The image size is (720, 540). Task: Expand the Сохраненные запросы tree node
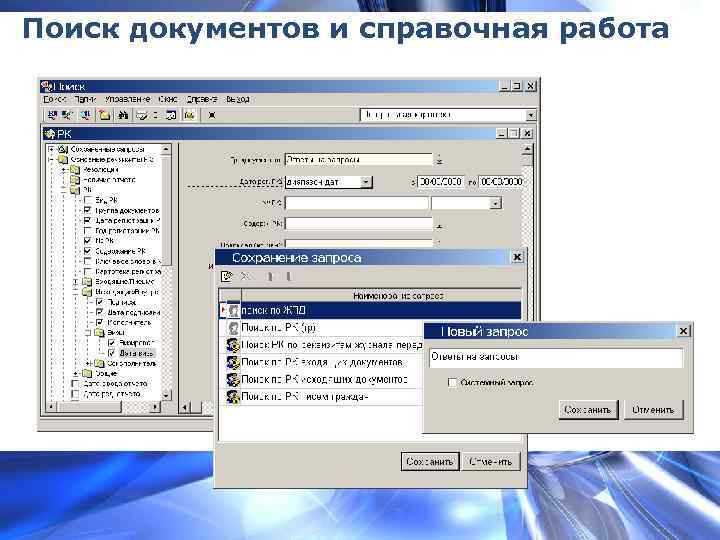click(x=51, y=150)
